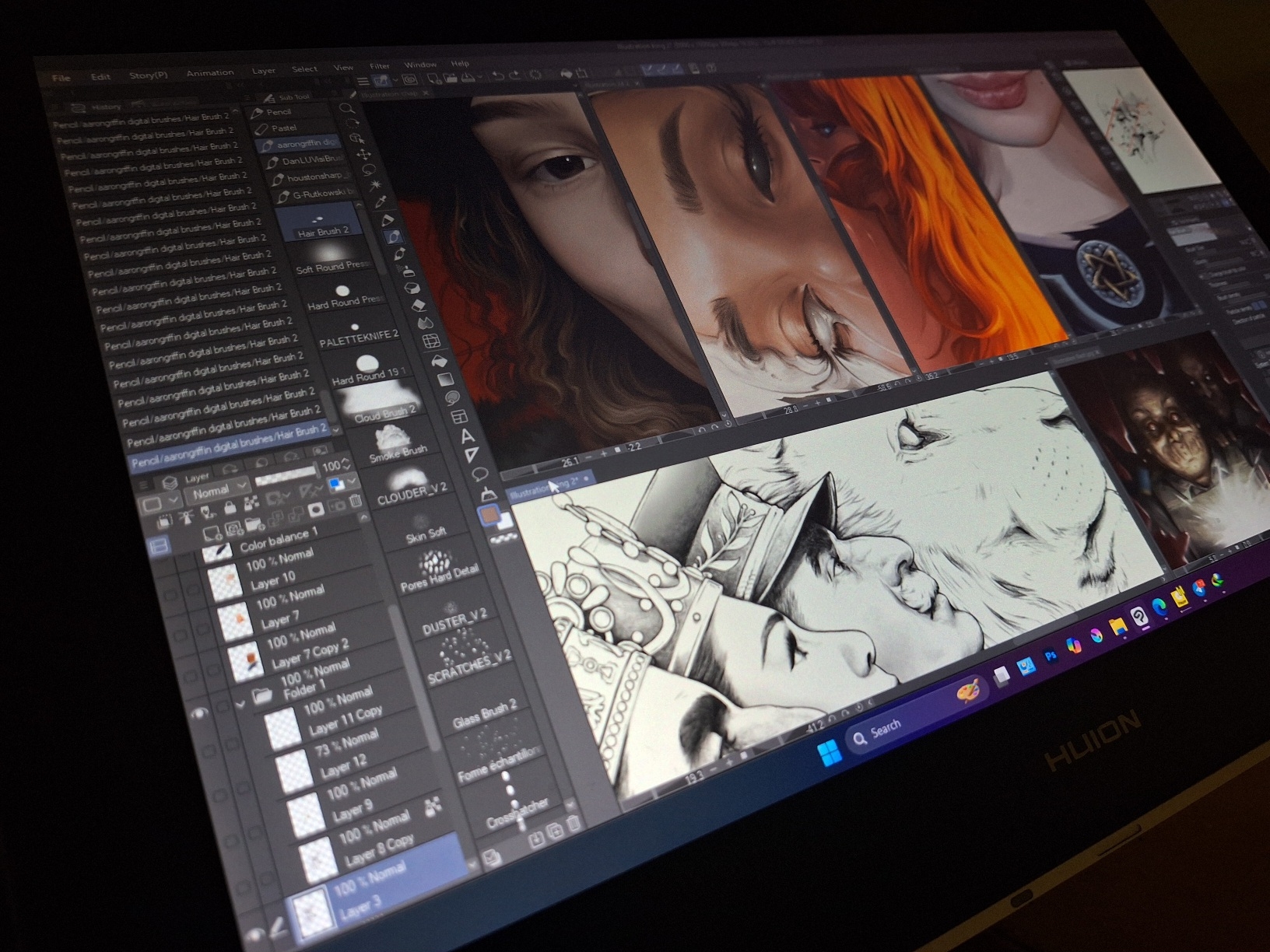Viewport: 1270px width, 952px height.
Task: Toggle visibility of Layer 3
Action: point(255,936)
